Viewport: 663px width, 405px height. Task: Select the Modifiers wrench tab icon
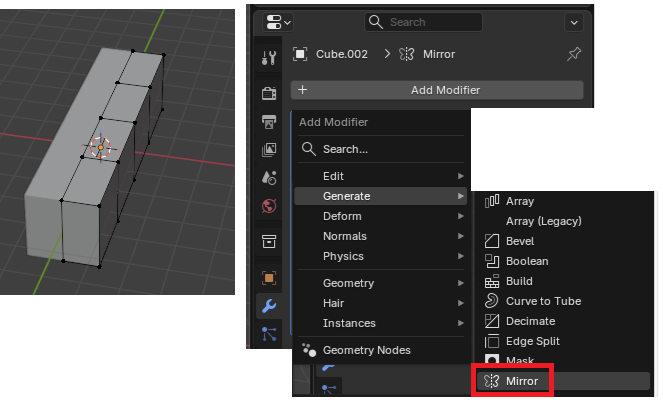tap(268, 306)
